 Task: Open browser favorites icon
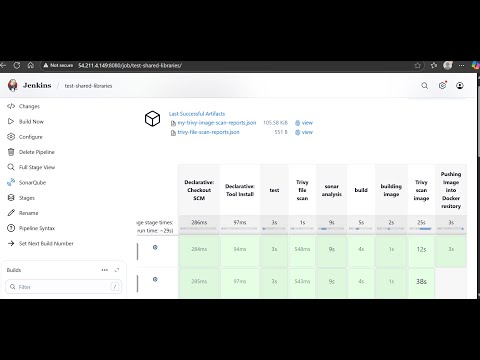434,66
